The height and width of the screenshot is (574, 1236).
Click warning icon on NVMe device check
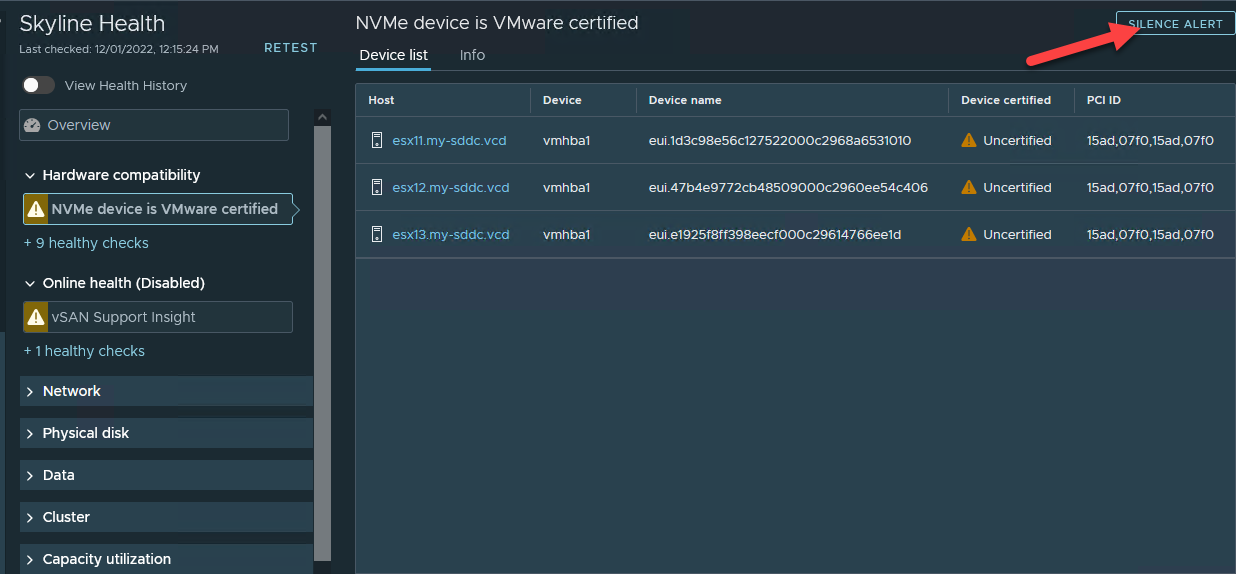point(36,209)
